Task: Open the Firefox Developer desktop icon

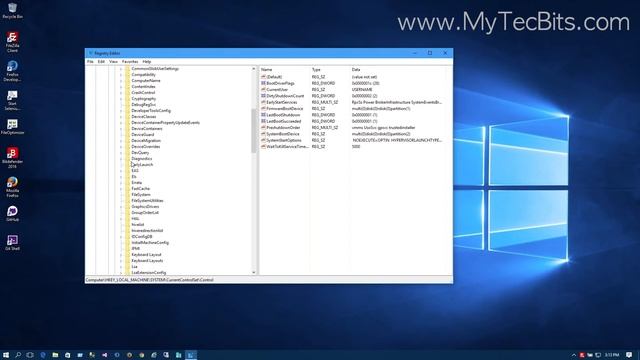Action: [x=12, y=71]
